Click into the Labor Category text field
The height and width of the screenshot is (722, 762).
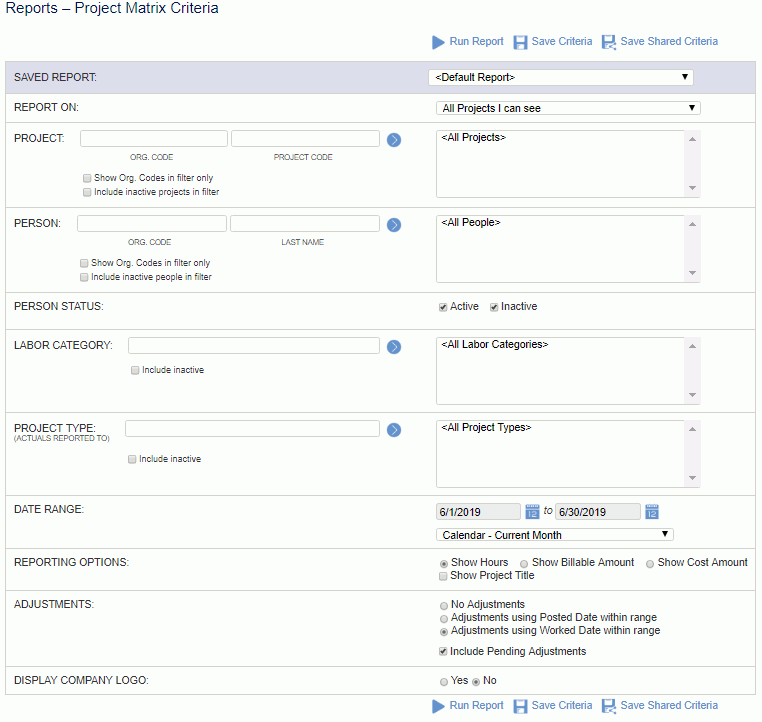254,345
